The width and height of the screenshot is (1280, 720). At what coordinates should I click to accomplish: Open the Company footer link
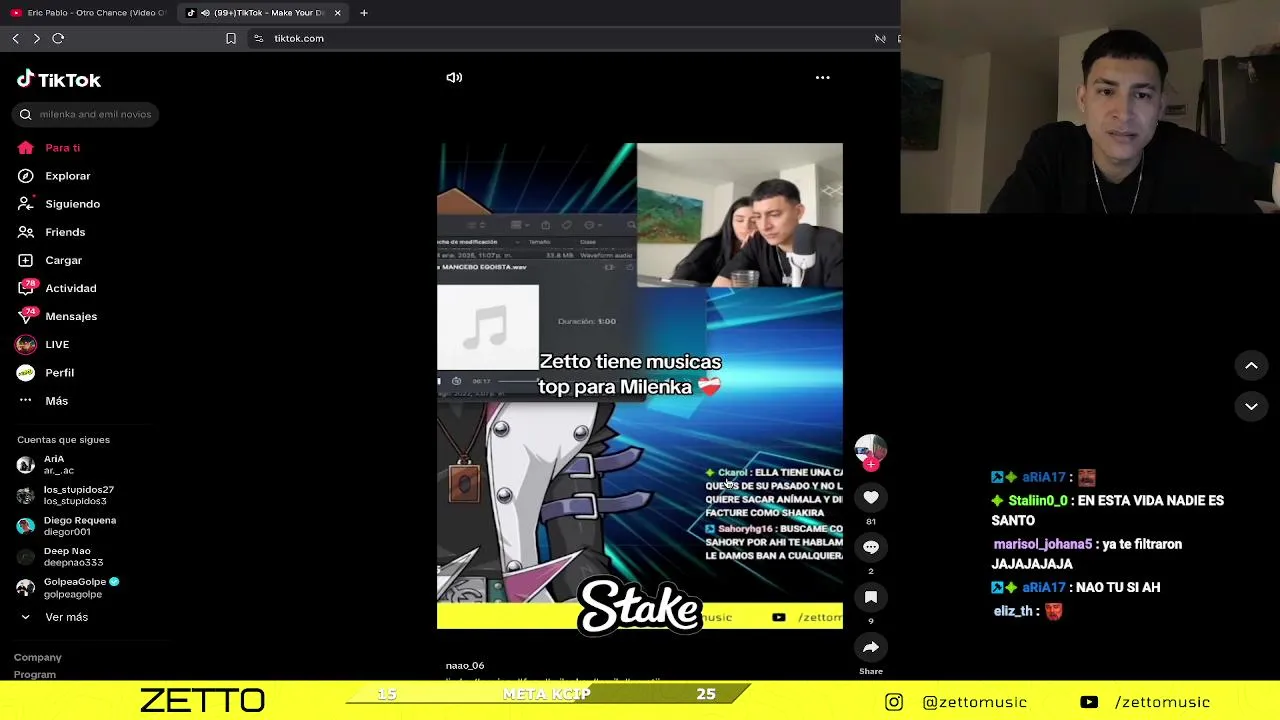[38, 657]
